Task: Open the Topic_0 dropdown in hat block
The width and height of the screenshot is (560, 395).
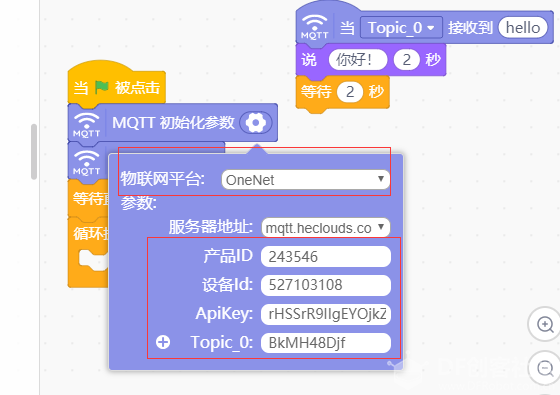Action: (x=401, y=28)
